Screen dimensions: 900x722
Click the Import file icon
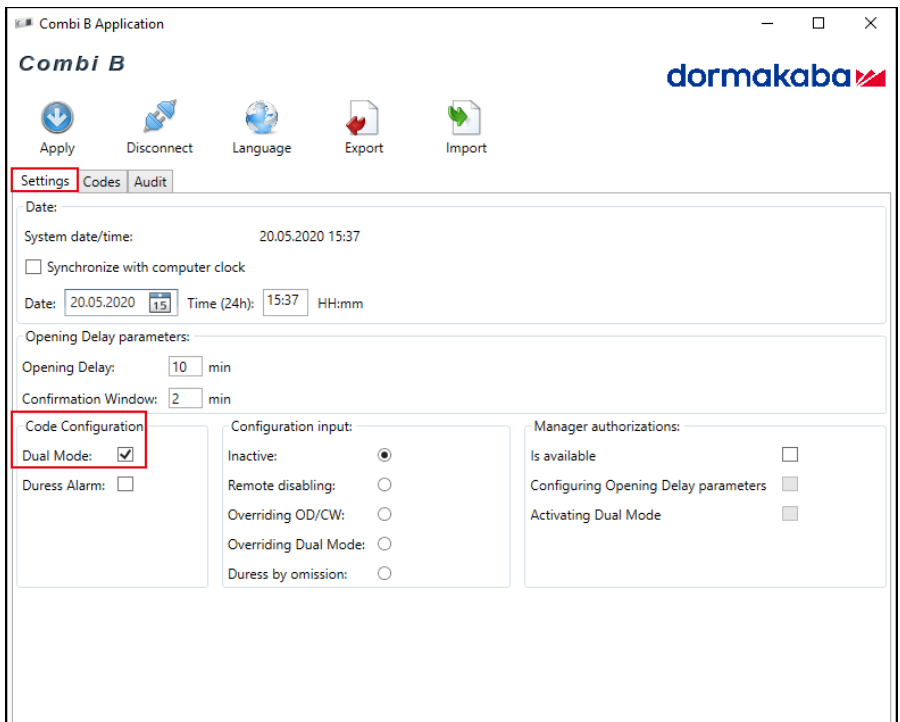465,118
